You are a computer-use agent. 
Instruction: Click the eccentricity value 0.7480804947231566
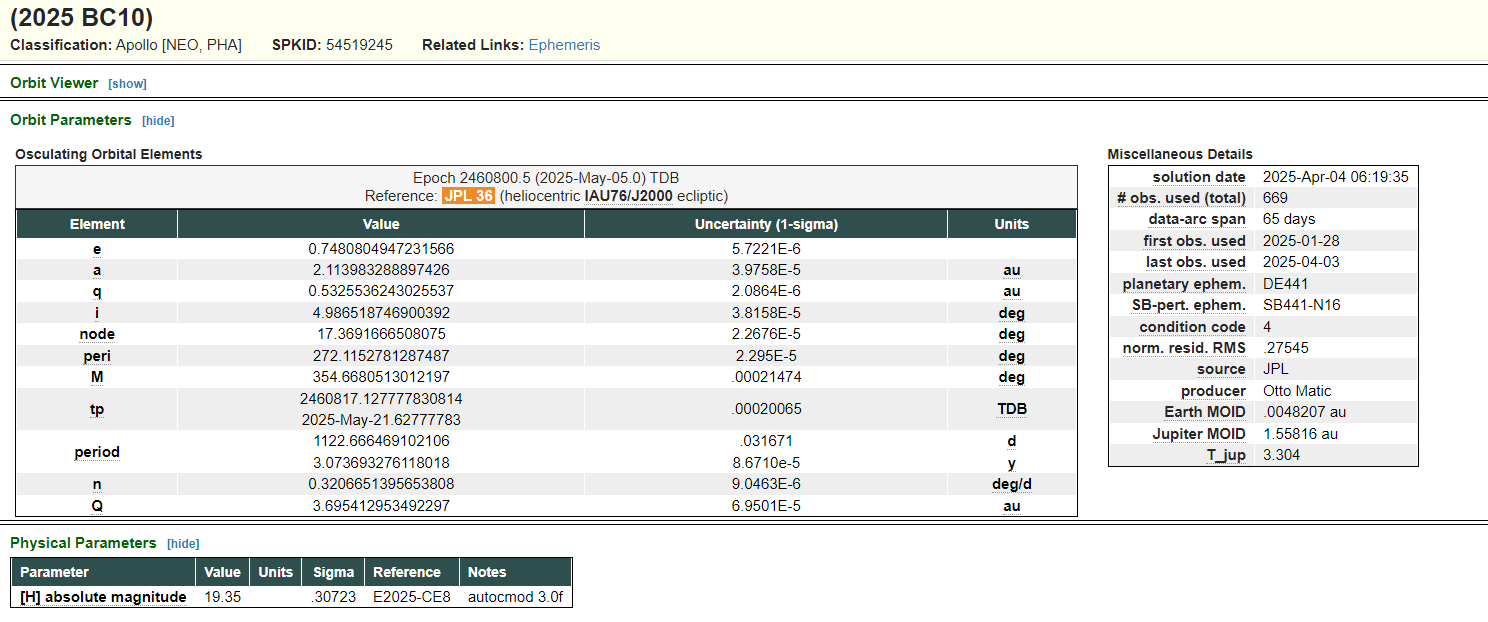(381, 249)
